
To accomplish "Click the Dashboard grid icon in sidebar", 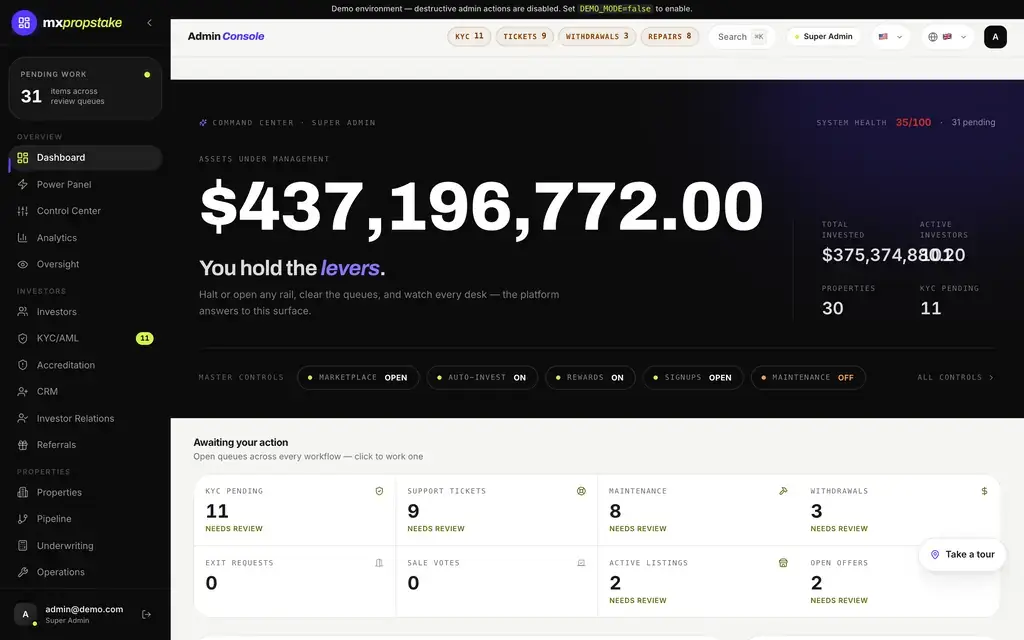I will pyautogui.click(x=23, y=157).
